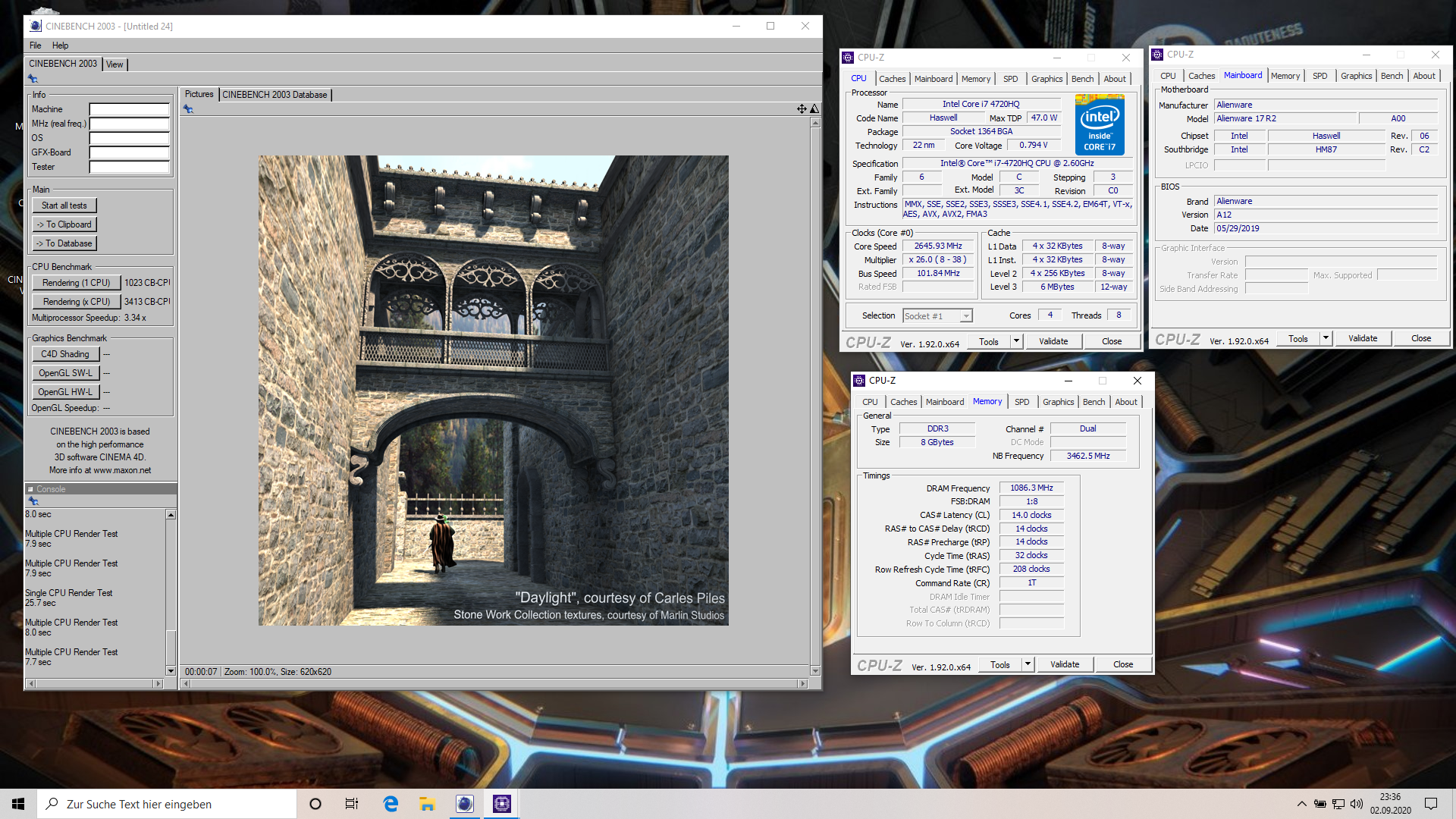Click the rendered Daylight picture

(x=494, y=391)
